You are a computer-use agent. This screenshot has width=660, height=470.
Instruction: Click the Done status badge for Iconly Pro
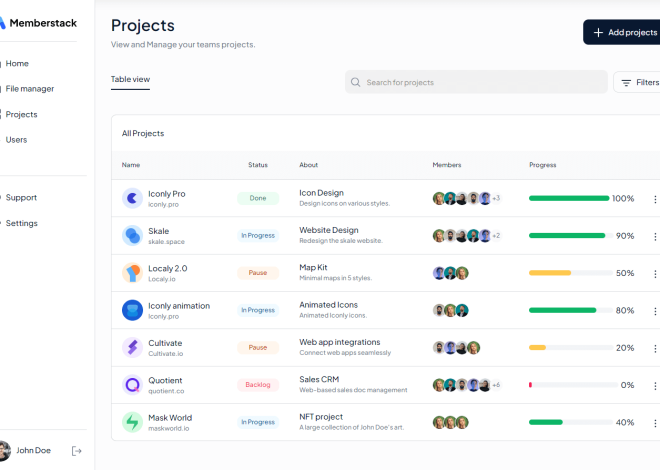click(x=258, y=198)
